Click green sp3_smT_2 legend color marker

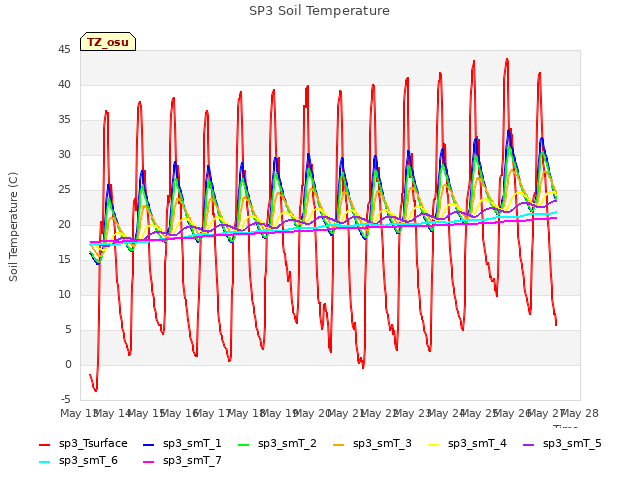[x=244, y=444]
